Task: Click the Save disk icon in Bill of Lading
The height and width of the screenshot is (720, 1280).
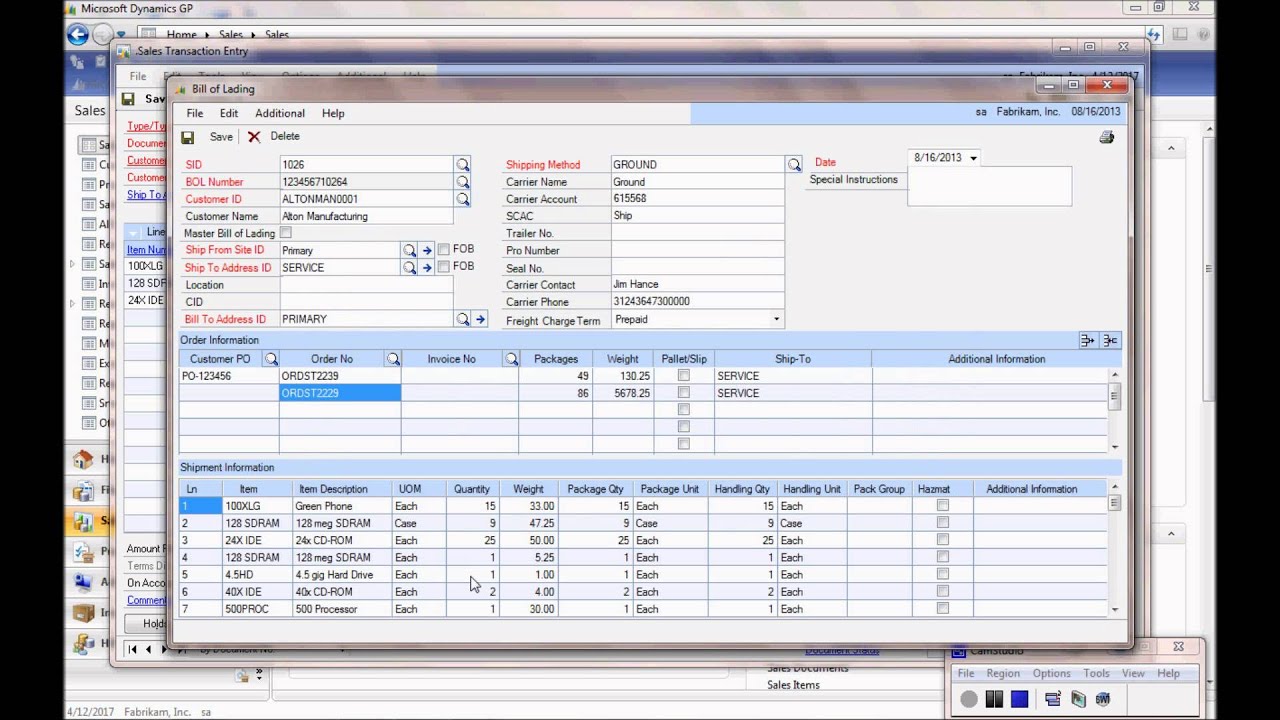Action: click(187, 137)
